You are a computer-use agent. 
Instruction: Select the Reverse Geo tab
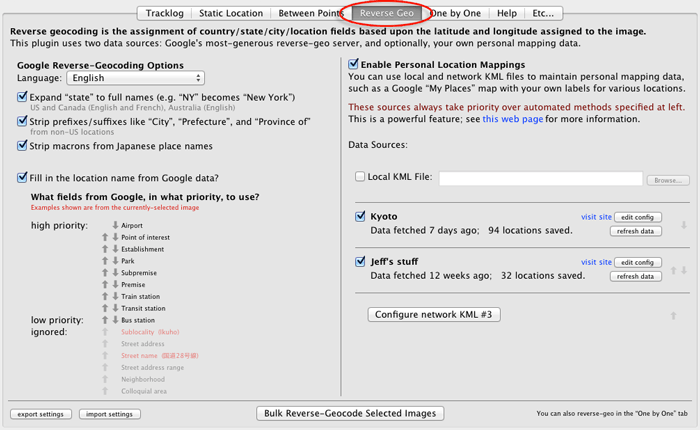click(387, 13)
